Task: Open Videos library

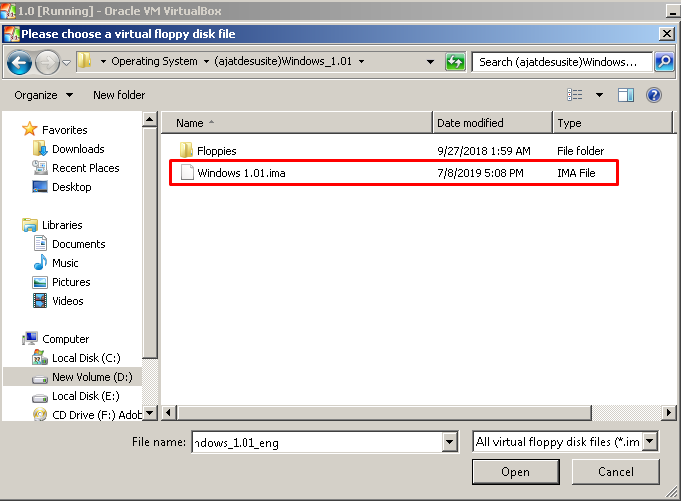Action: tap(67, 301)
